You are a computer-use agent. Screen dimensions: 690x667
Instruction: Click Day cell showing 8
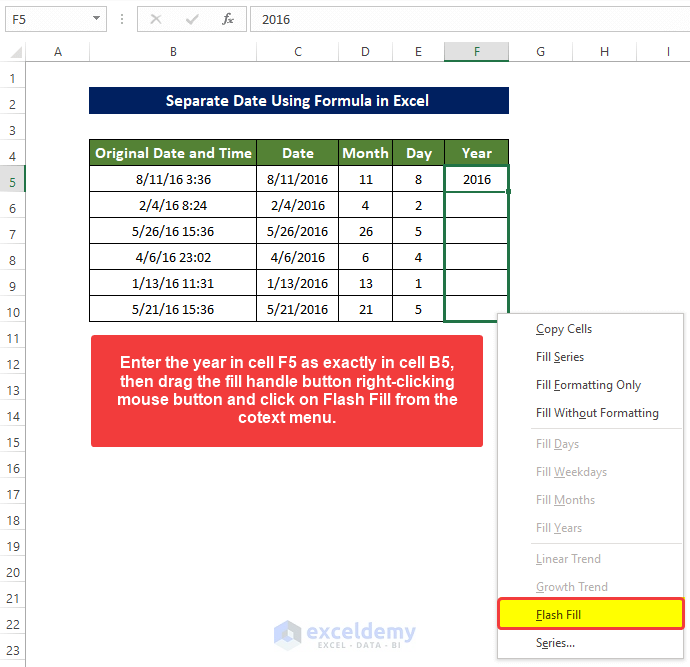[418, 179]
